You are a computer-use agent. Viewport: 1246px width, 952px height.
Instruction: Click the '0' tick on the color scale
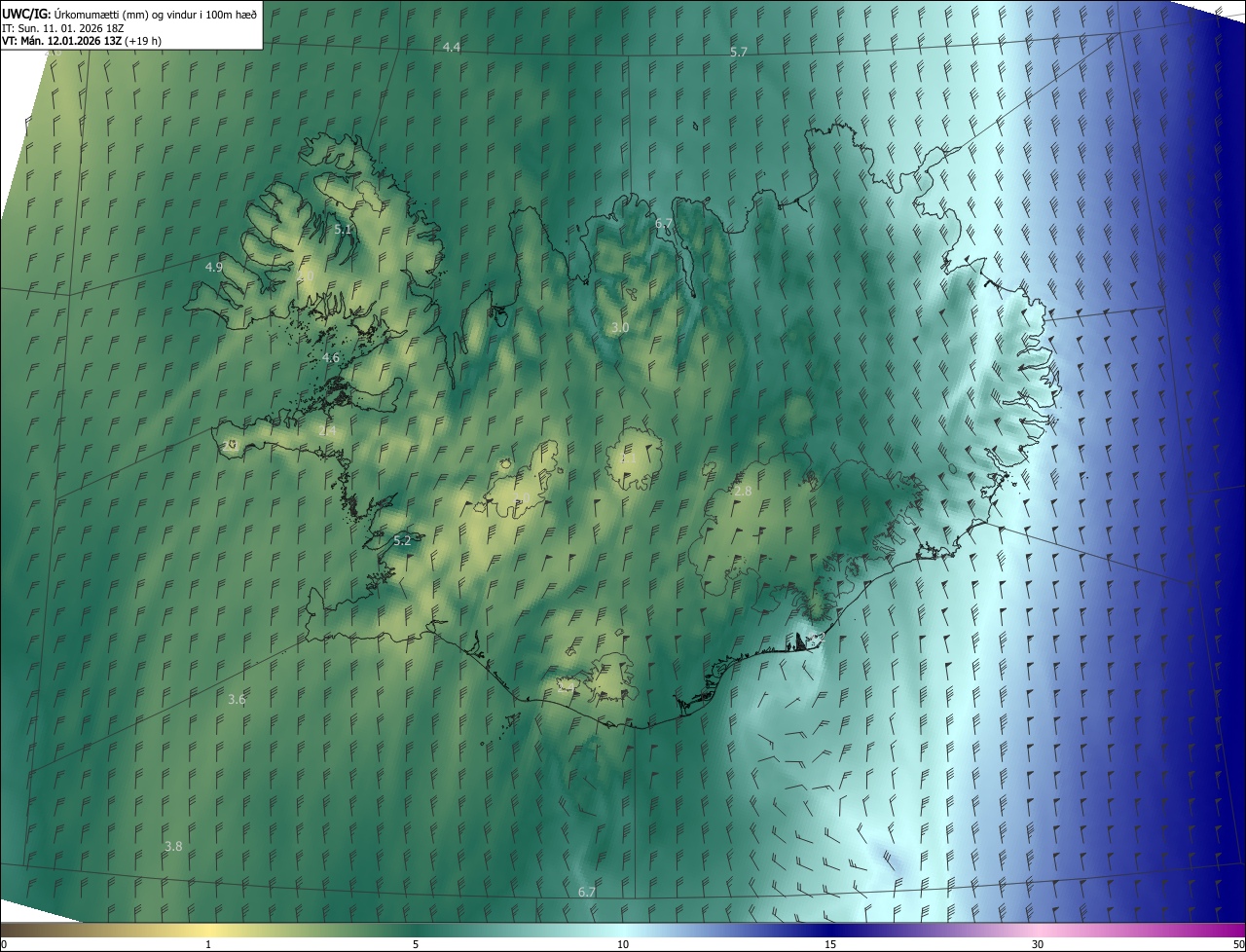4,944
